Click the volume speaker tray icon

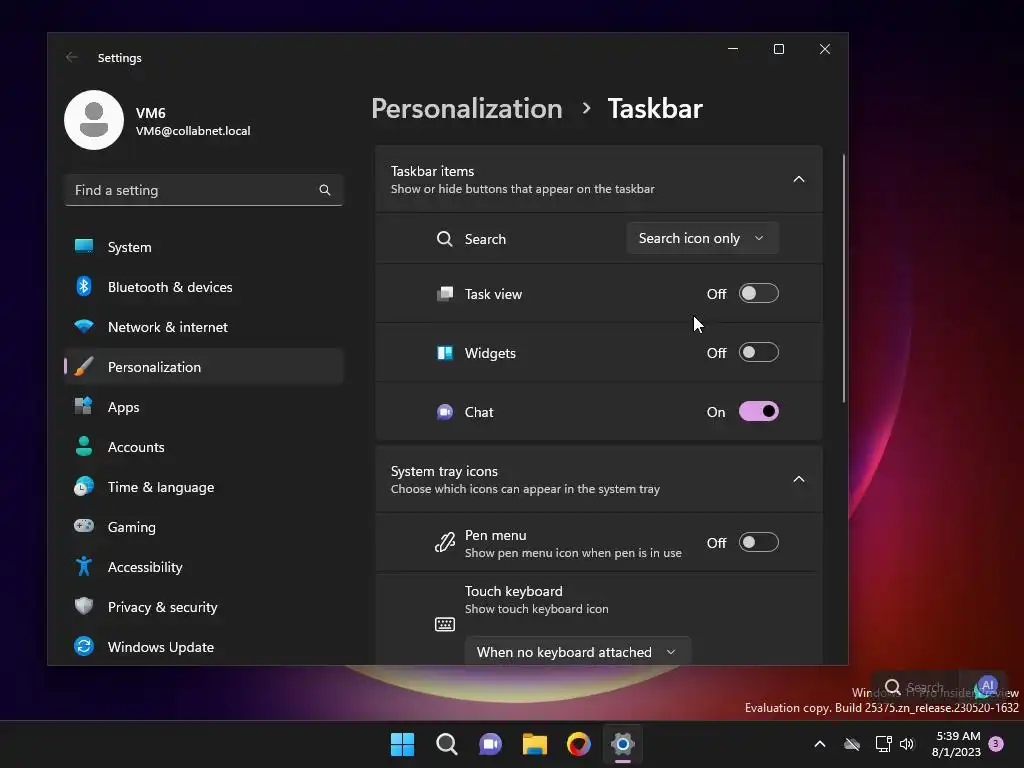pos(907,744)
